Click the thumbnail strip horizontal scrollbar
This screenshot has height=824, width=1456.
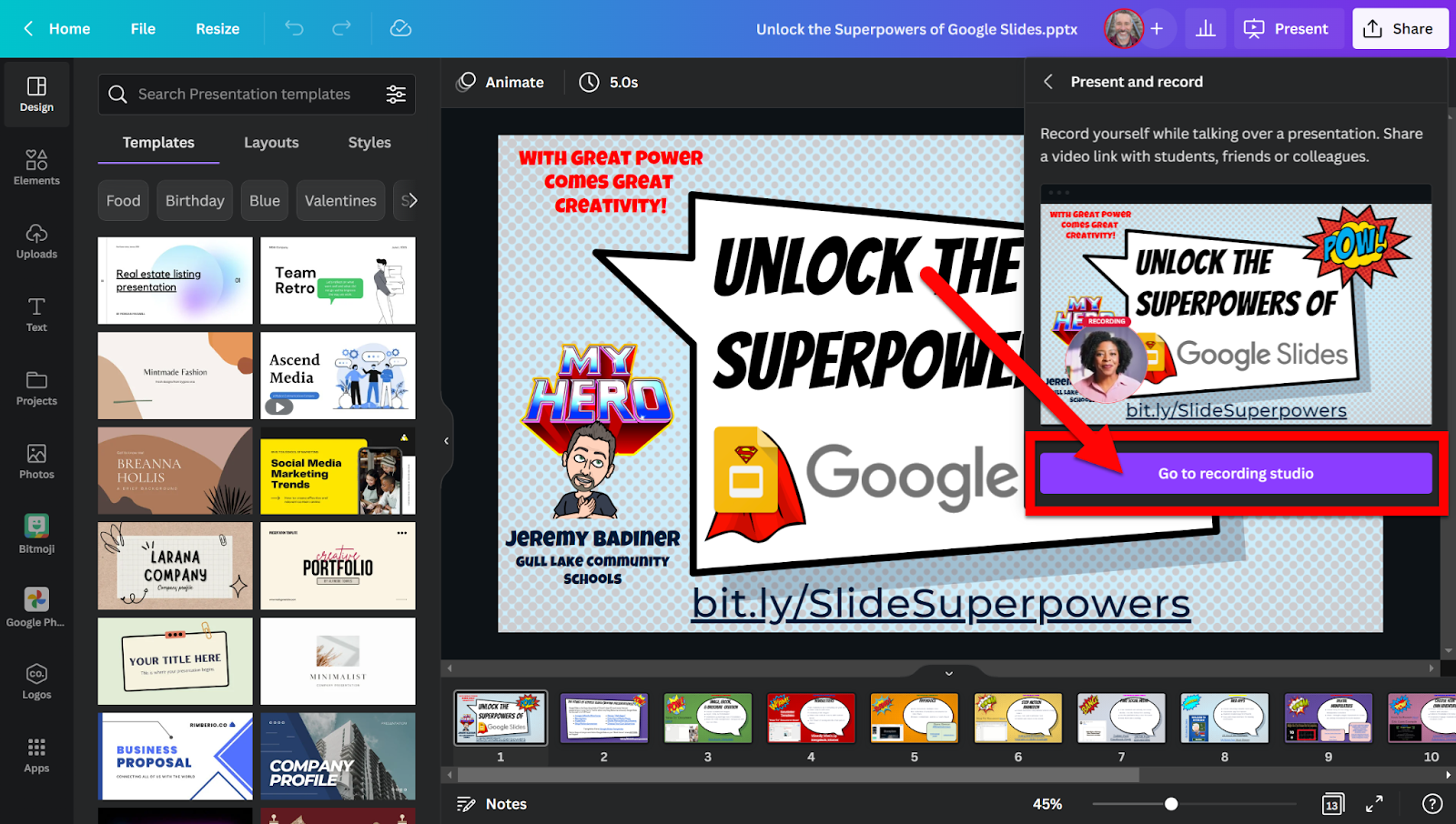pyautogui.click(x=798, y=776)
